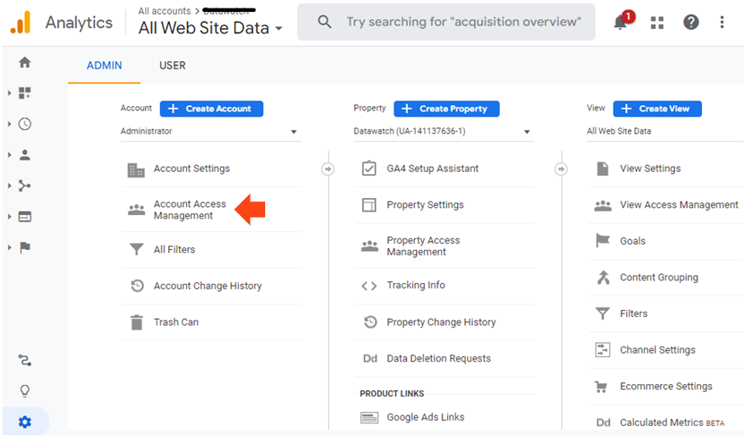Go to Home in left sidebar
Viewport: 747px width, 436px height.
point(25,62)
